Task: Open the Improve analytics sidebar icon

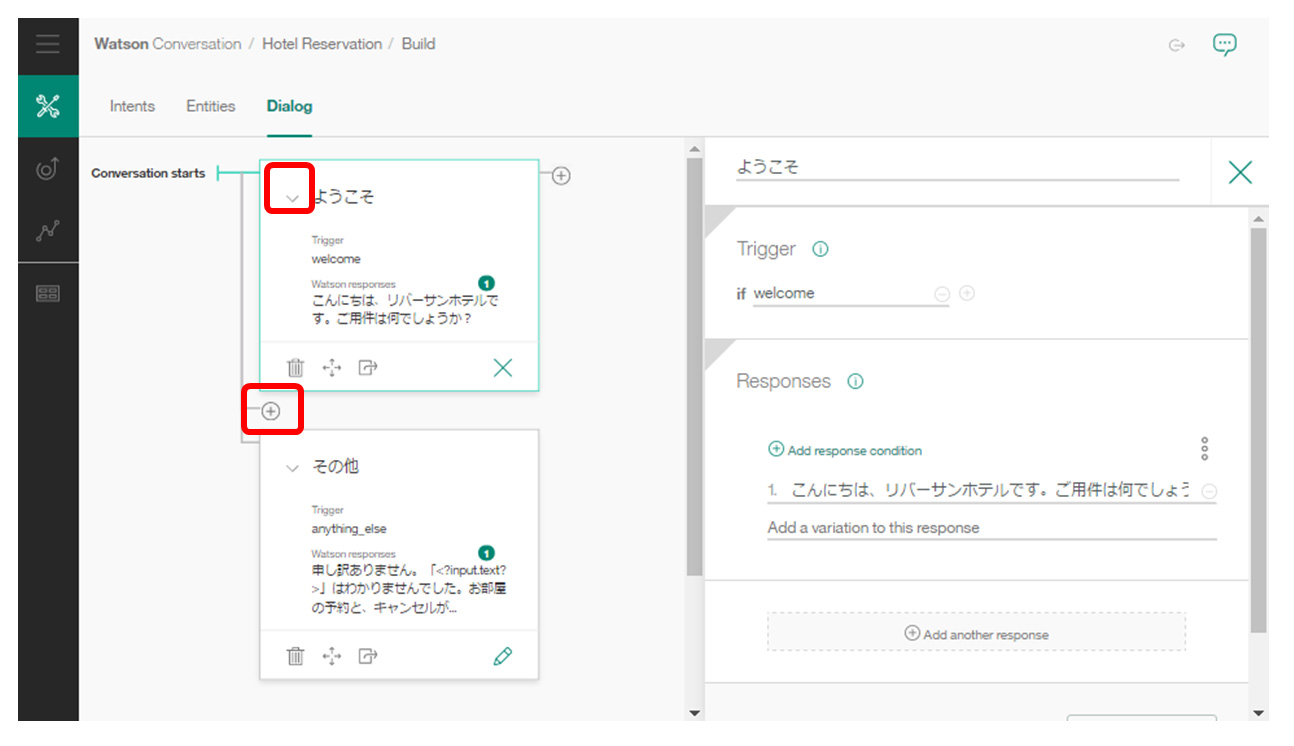Action: 48,230
